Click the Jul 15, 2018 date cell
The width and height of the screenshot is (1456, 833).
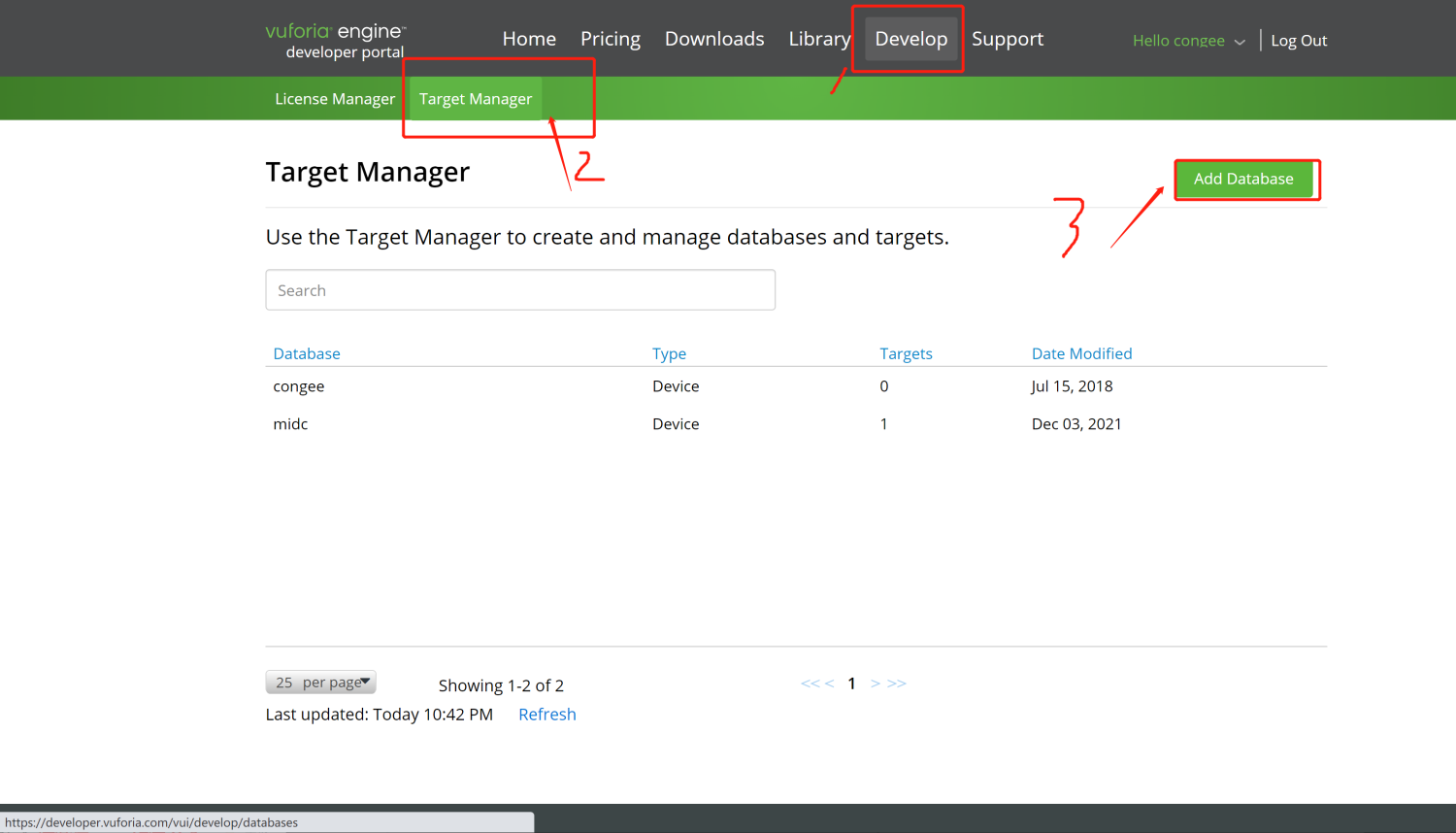pos(1072,386)
